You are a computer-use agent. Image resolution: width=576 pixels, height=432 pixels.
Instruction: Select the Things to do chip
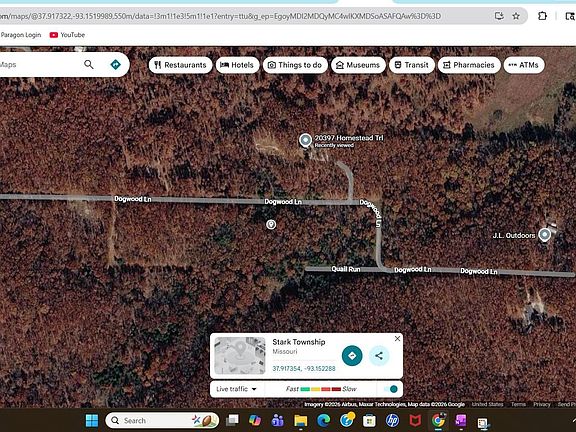[x=295, y=65]
